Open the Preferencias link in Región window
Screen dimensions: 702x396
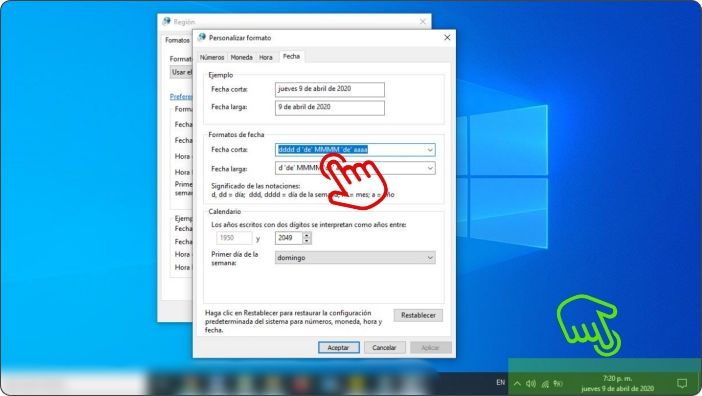(x=181, y=97)
